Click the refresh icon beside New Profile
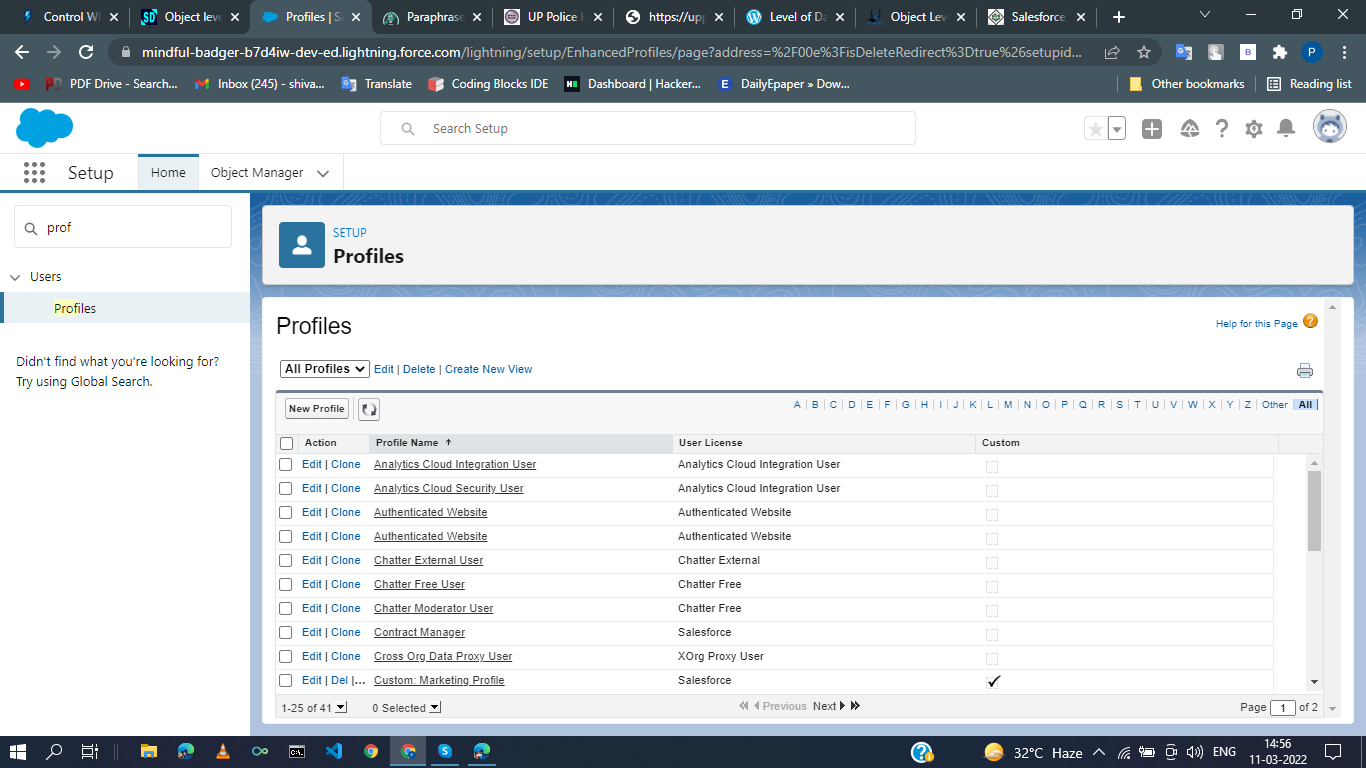Image resolution: width=1366 pixels, height=768 pixels. [369, 409]
